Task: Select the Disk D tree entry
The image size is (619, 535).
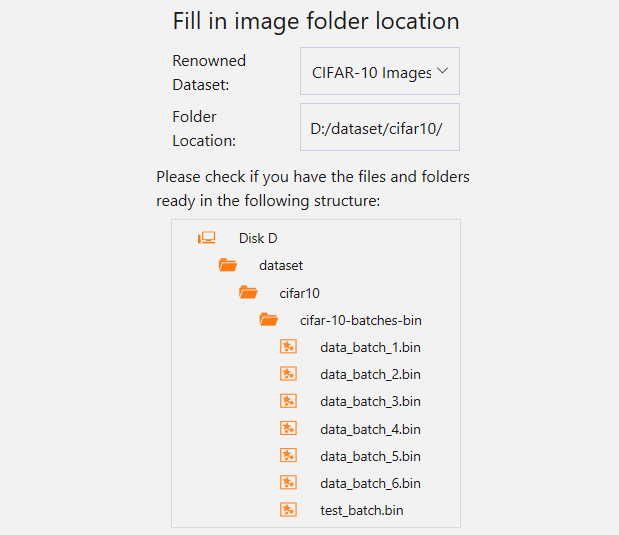Action: 258,238
